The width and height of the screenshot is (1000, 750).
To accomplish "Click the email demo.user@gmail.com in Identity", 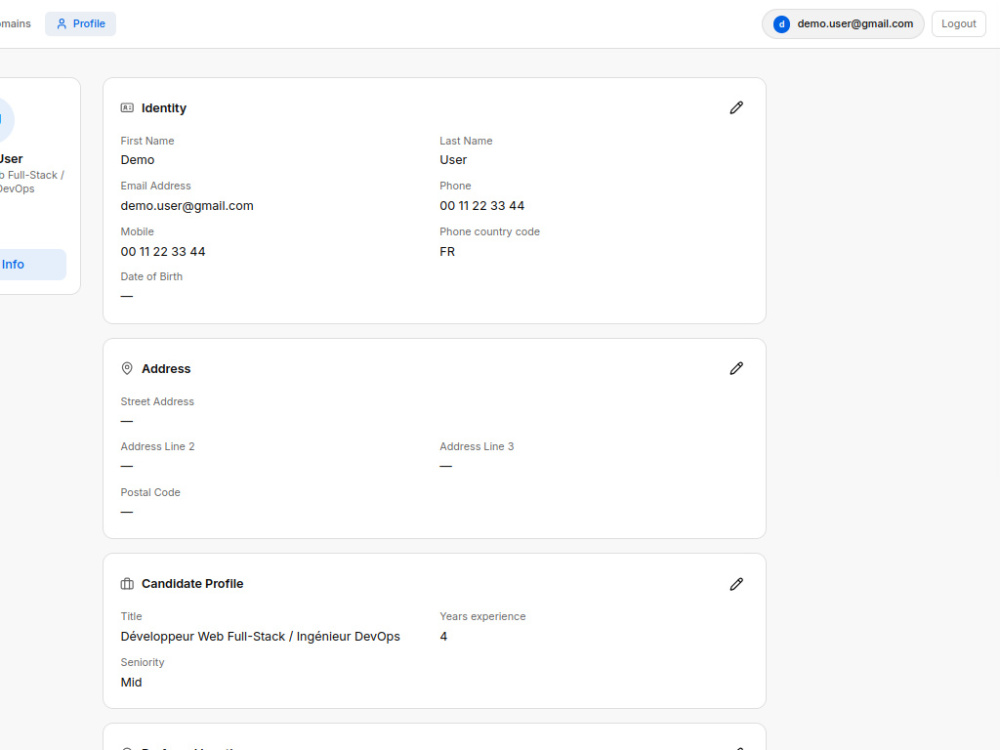I will pos(187,206).
